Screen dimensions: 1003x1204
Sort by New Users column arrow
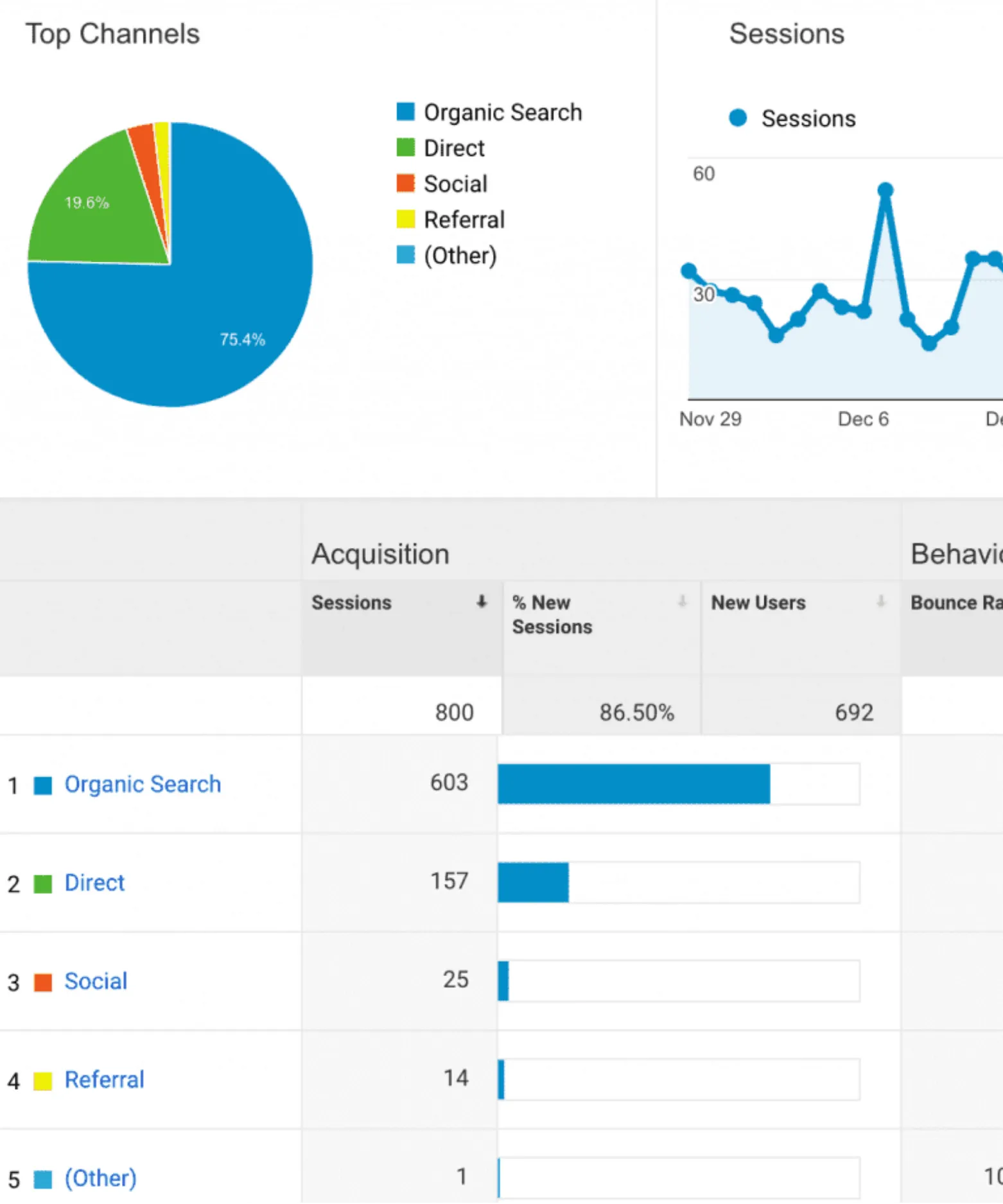tap(881, 602)
